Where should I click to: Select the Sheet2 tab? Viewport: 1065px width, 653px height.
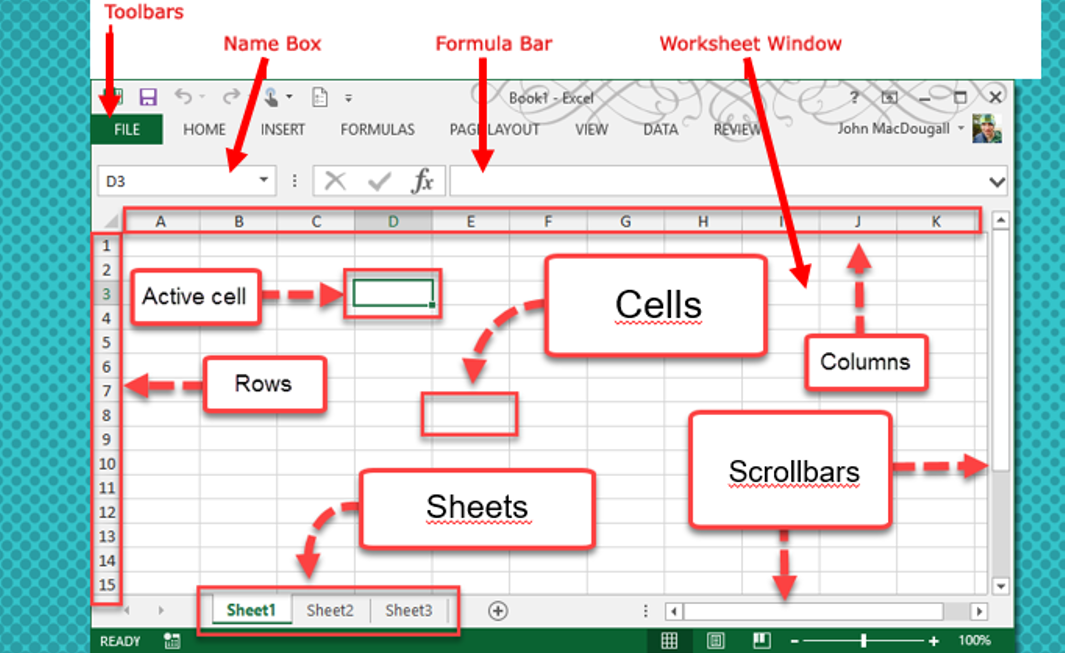(330, 610)
